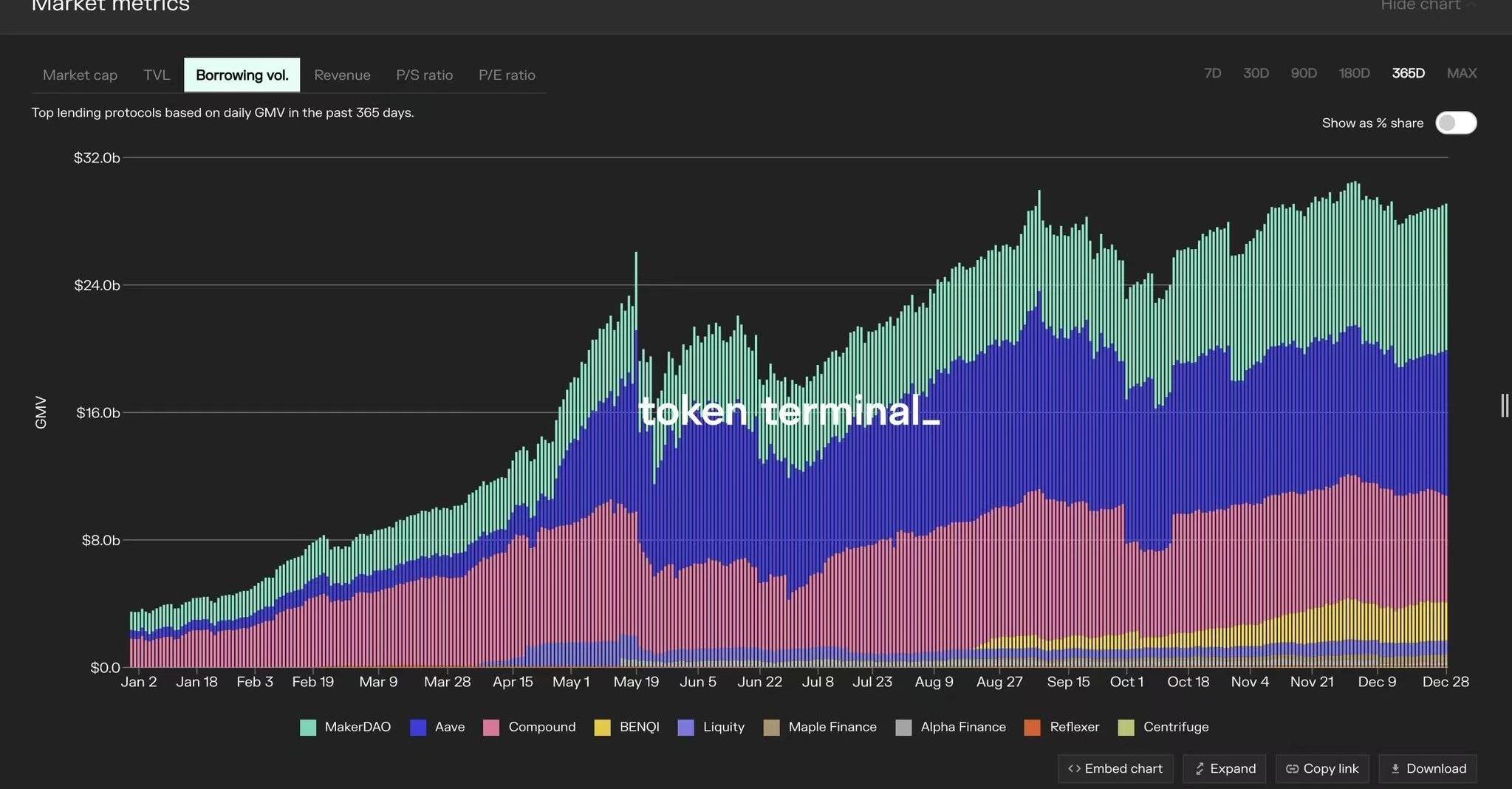1512x789 pixels.
Task: Click the Centrifuge olive legend swatch
Action: (x=1126, y=727)
